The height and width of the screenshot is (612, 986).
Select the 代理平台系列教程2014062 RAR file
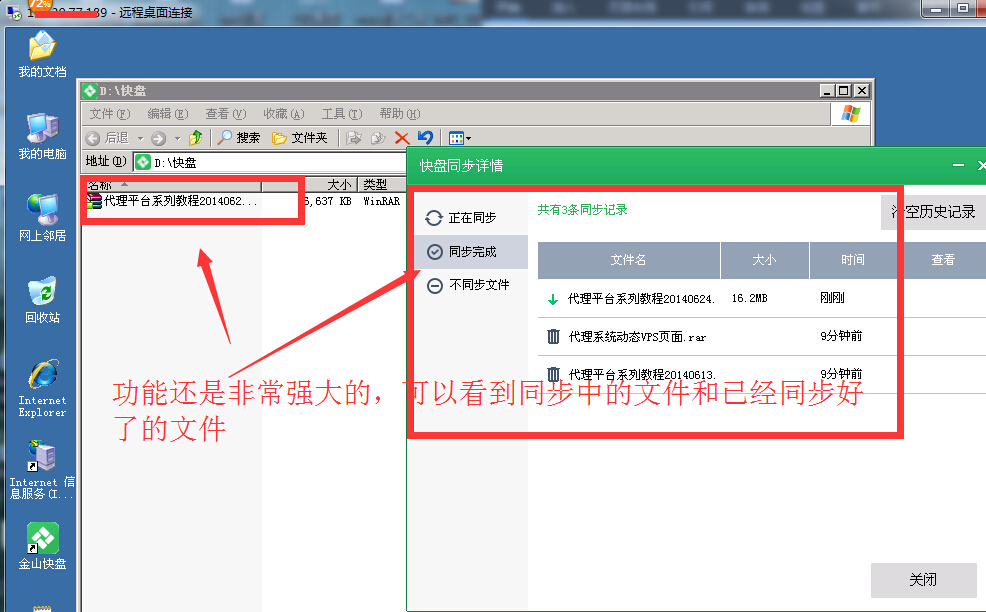click(x=172, y=201)
